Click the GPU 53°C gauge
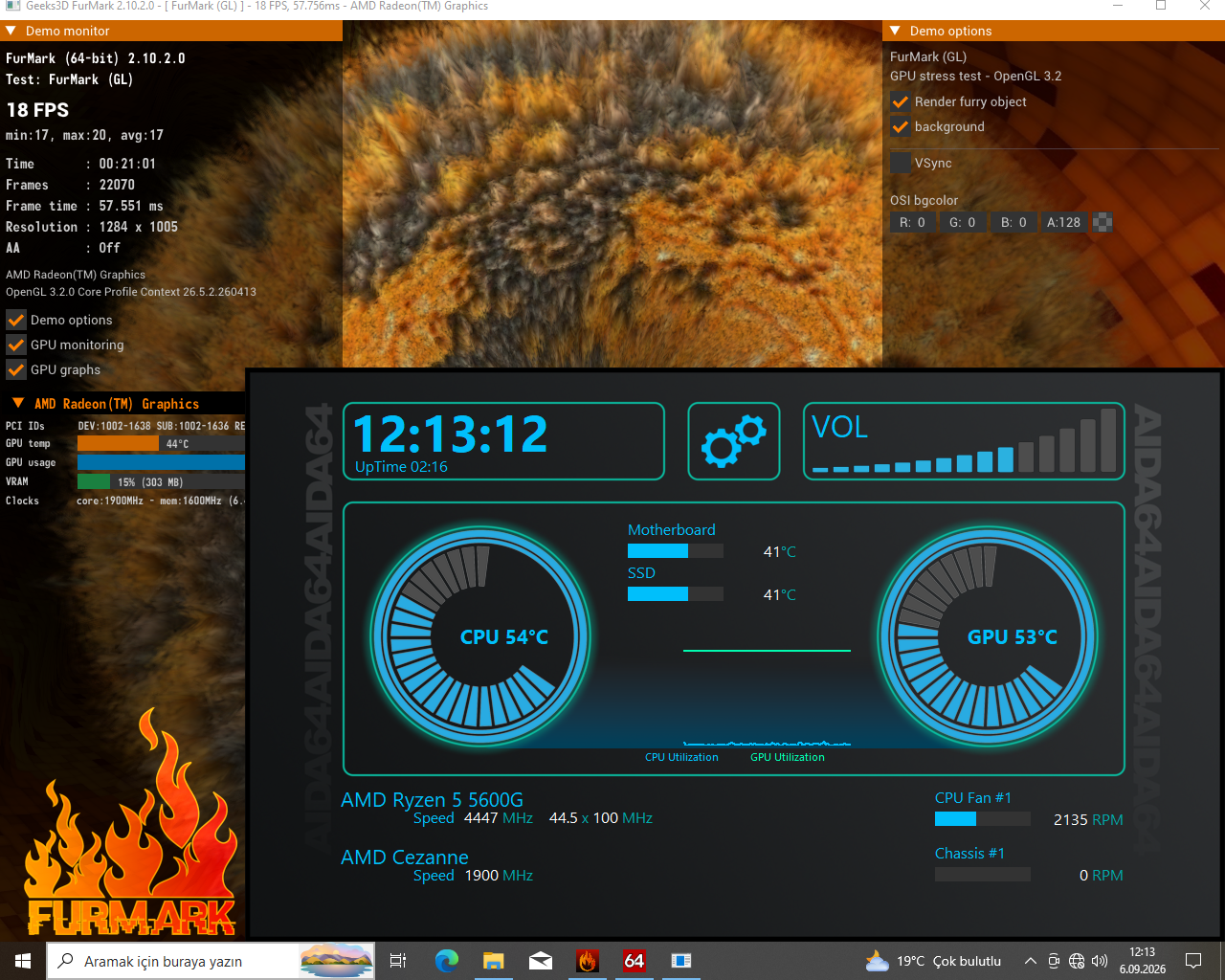The width and height of the screenshot is (1225, 980). [x=988, y=637]
